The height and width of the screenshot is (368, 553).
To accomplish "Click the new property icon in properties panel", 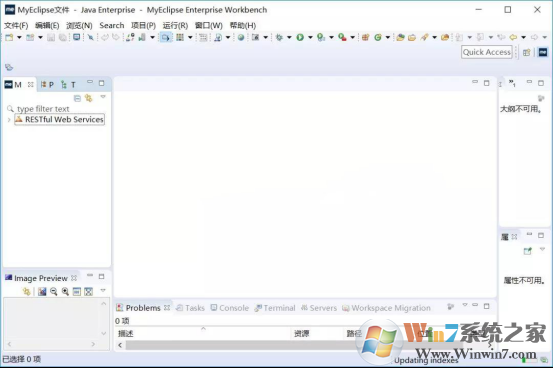I will (528, 251).
